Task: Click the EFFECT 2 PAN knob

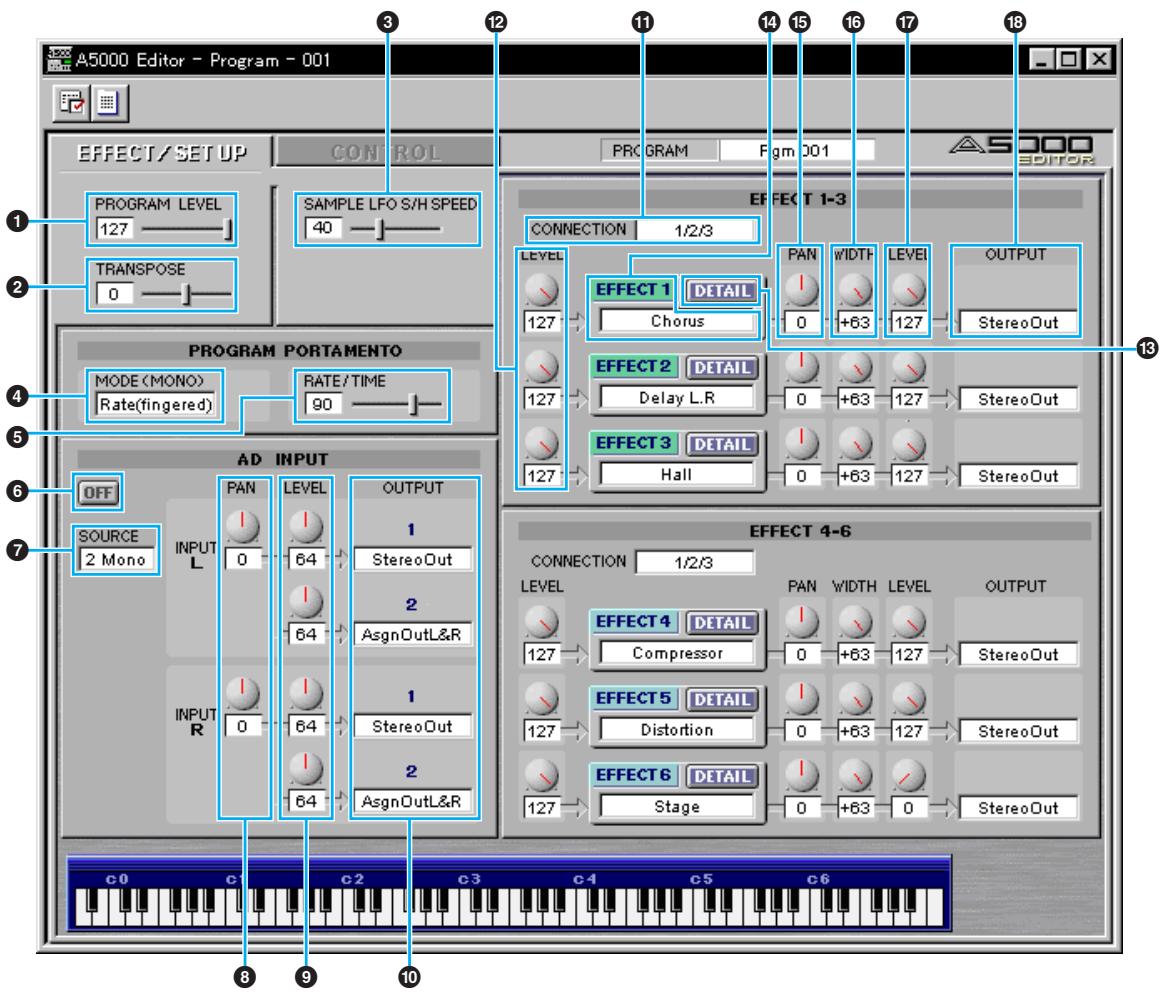Action: [801, 366]
